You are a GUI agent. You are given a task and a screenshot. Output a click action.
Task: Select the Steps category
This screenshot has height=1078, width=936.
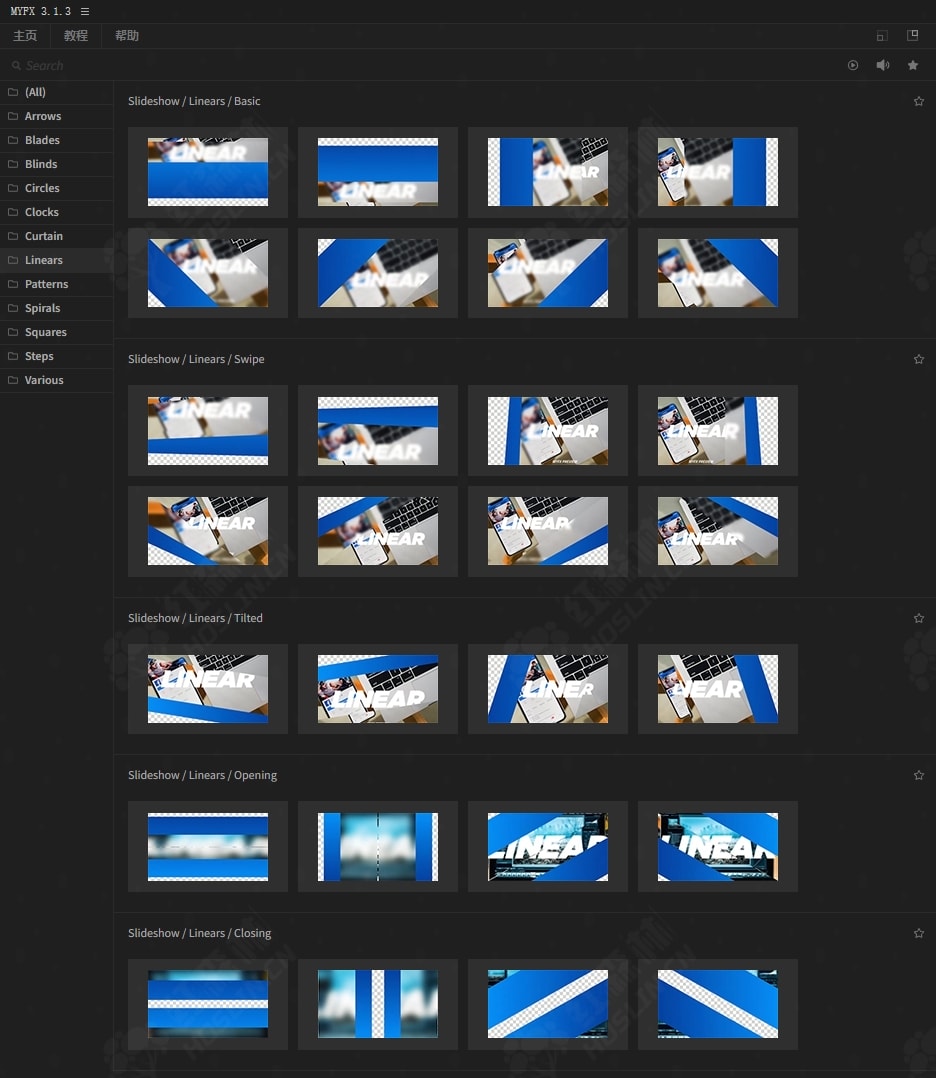(x=56, y=356)
